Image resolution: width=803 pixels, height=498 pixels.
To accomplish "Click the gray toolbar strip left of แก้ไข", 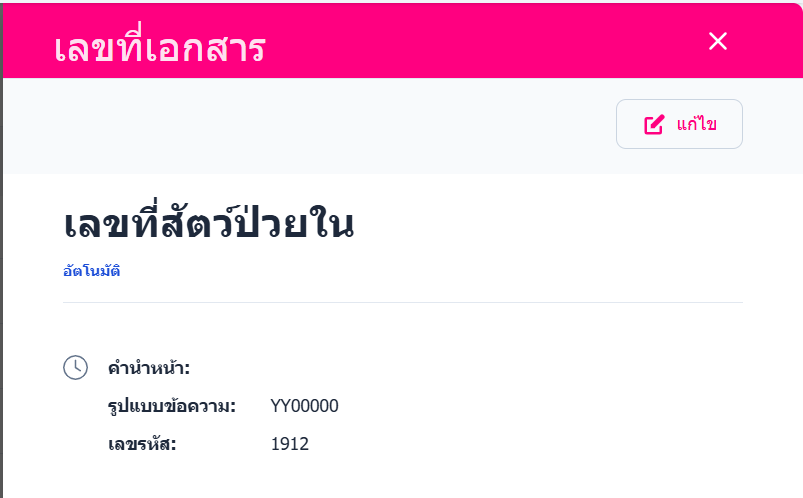I will coord(300,125).
